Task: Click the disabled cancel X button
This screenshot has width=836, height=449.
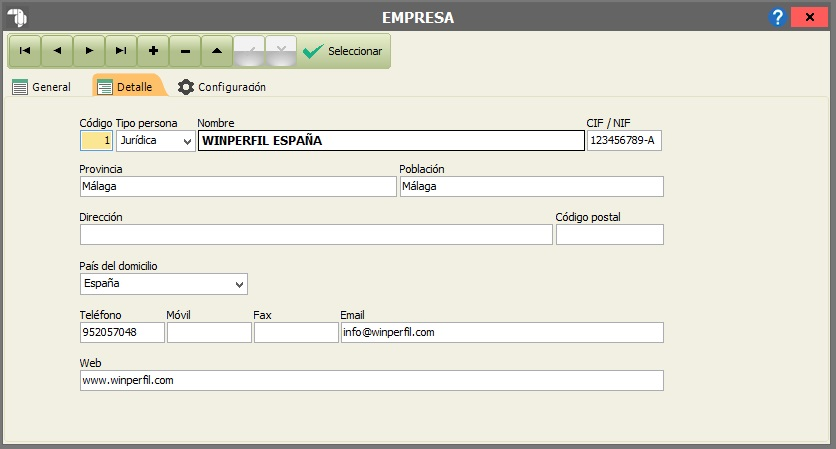Action: (281, 51)
